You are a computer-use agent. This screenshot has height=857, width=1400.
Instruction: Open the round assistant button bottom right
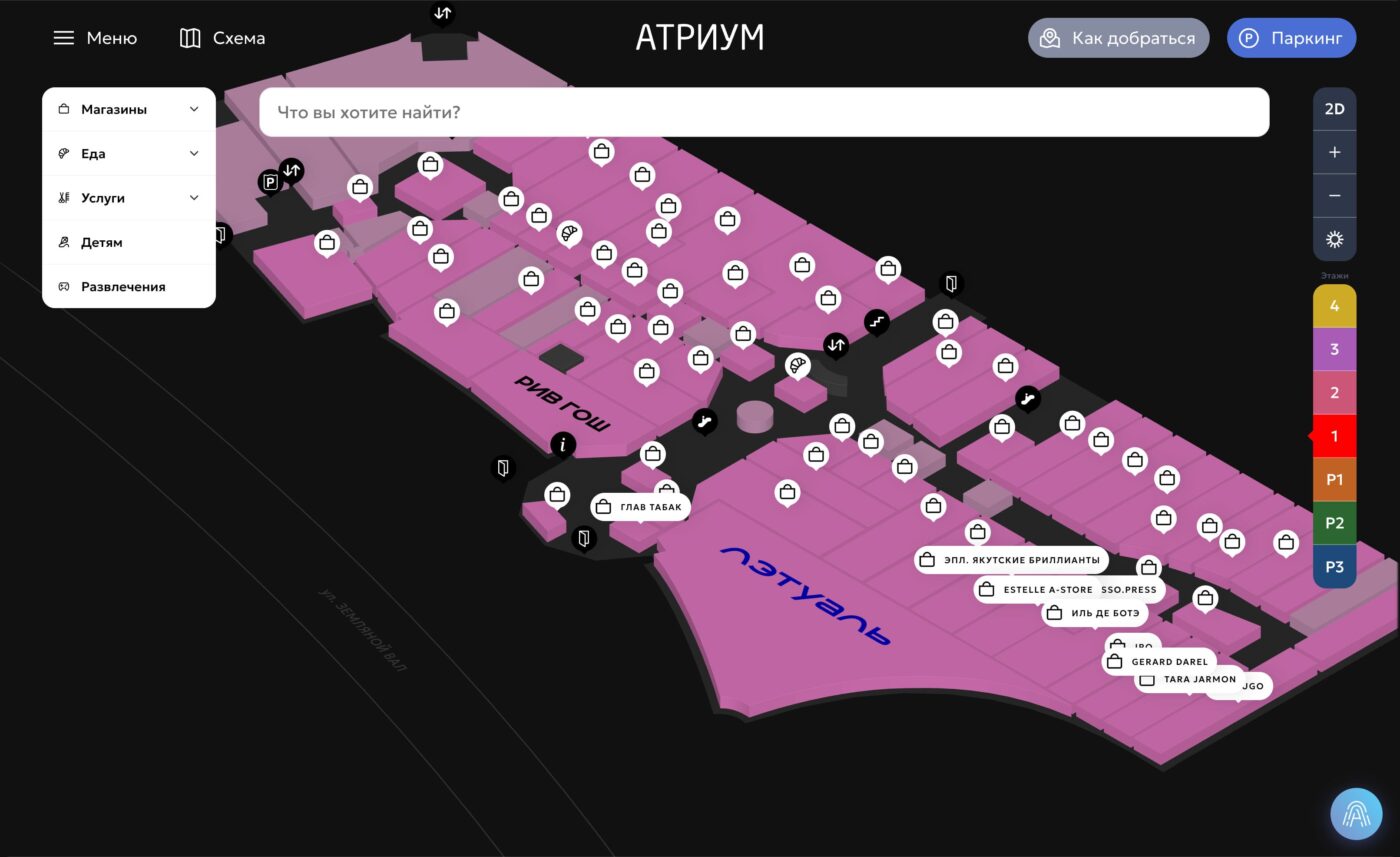[1355, 813]
